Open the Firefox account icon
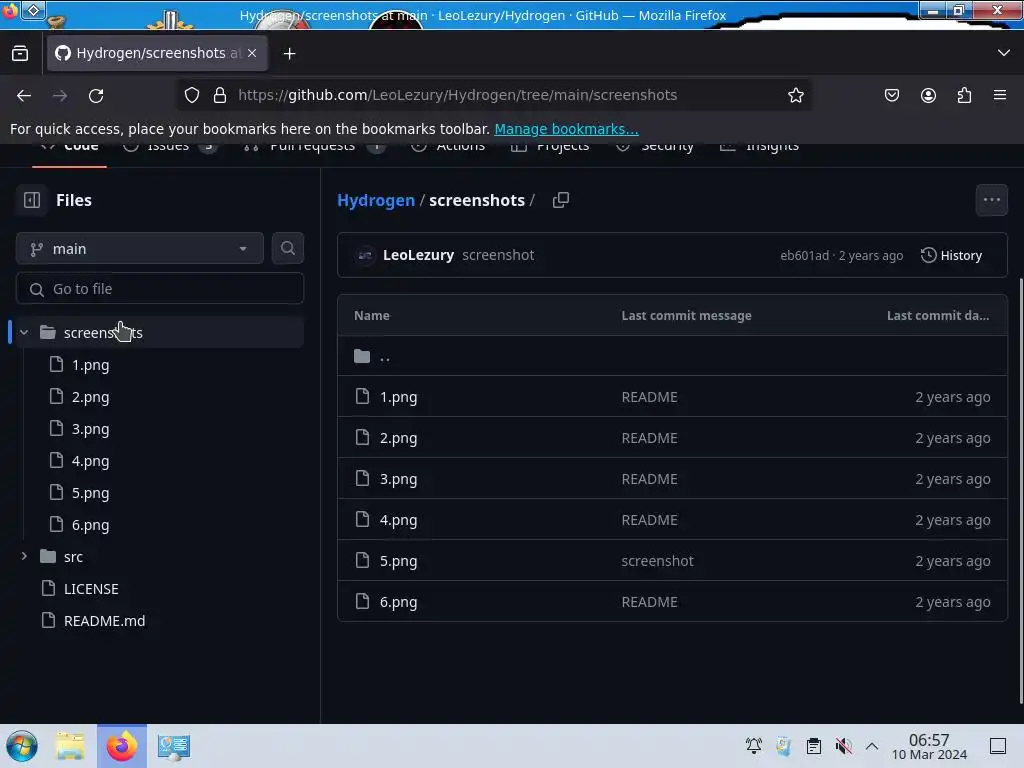1024x768 pixels. click(928, 95)
